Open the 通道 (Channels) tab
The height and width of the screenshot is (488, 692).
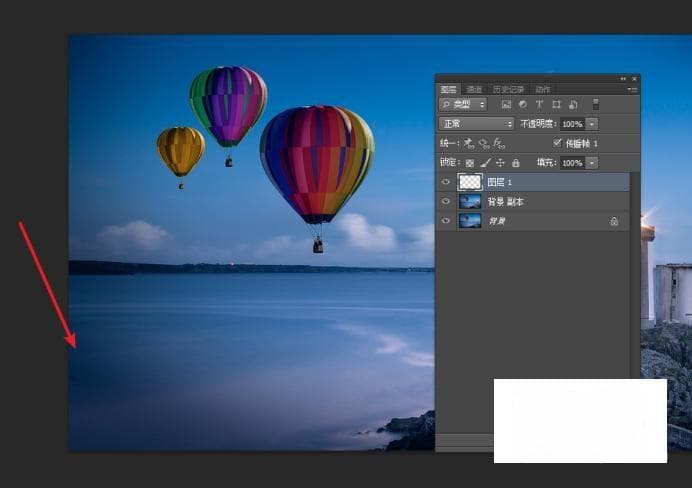474,90
